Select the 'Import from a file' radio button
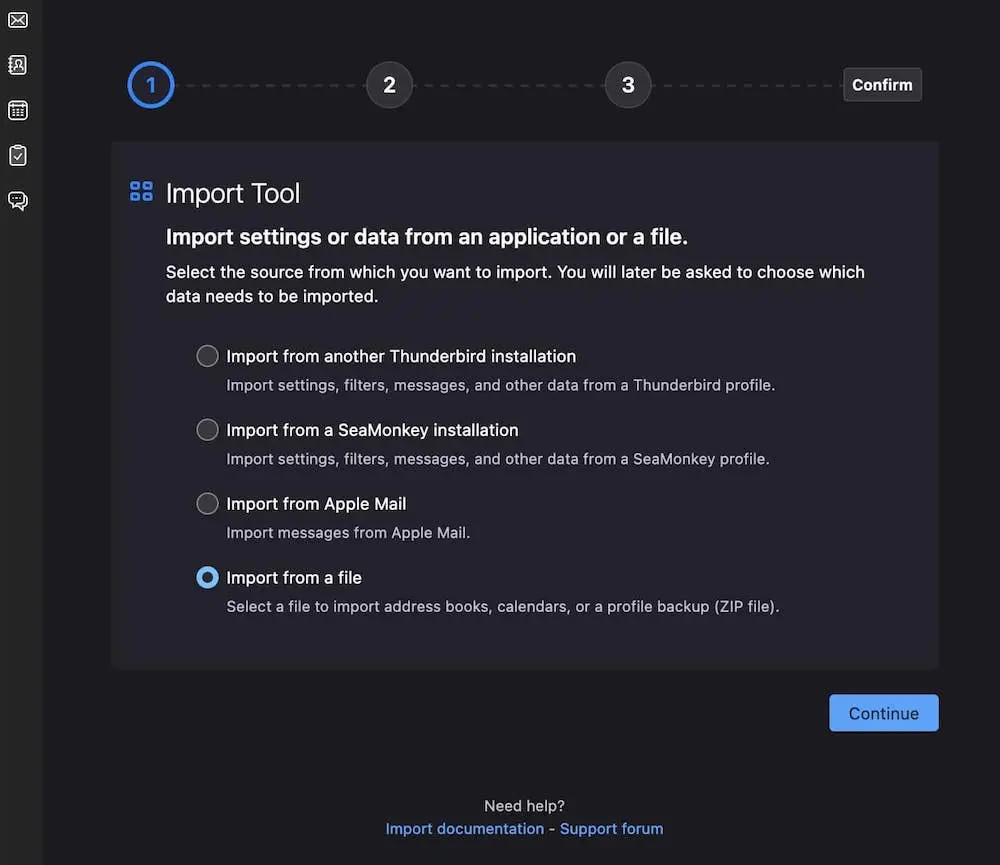Image resolution: width=1000 pixels, height=865 pixels. 207,577
